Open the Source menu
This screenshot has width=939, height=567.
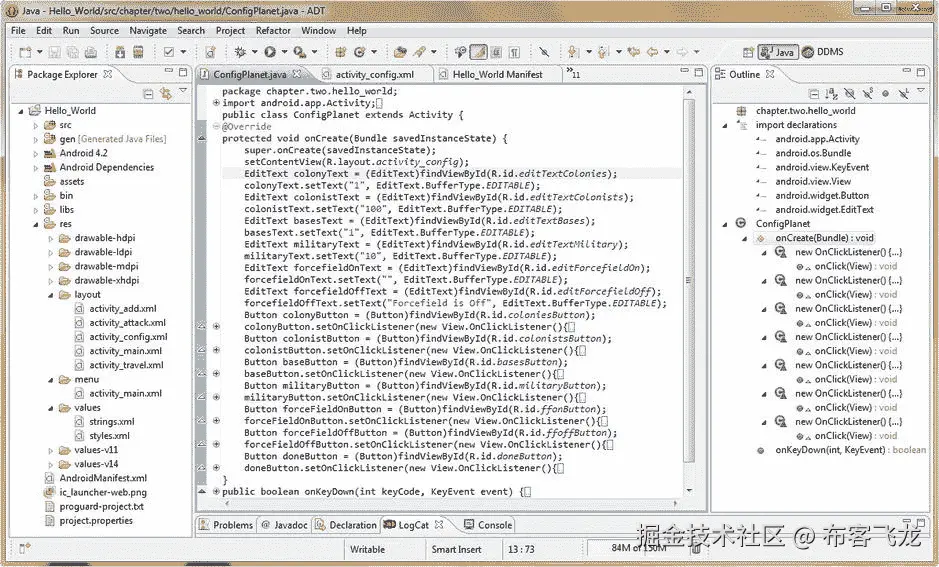104,31
